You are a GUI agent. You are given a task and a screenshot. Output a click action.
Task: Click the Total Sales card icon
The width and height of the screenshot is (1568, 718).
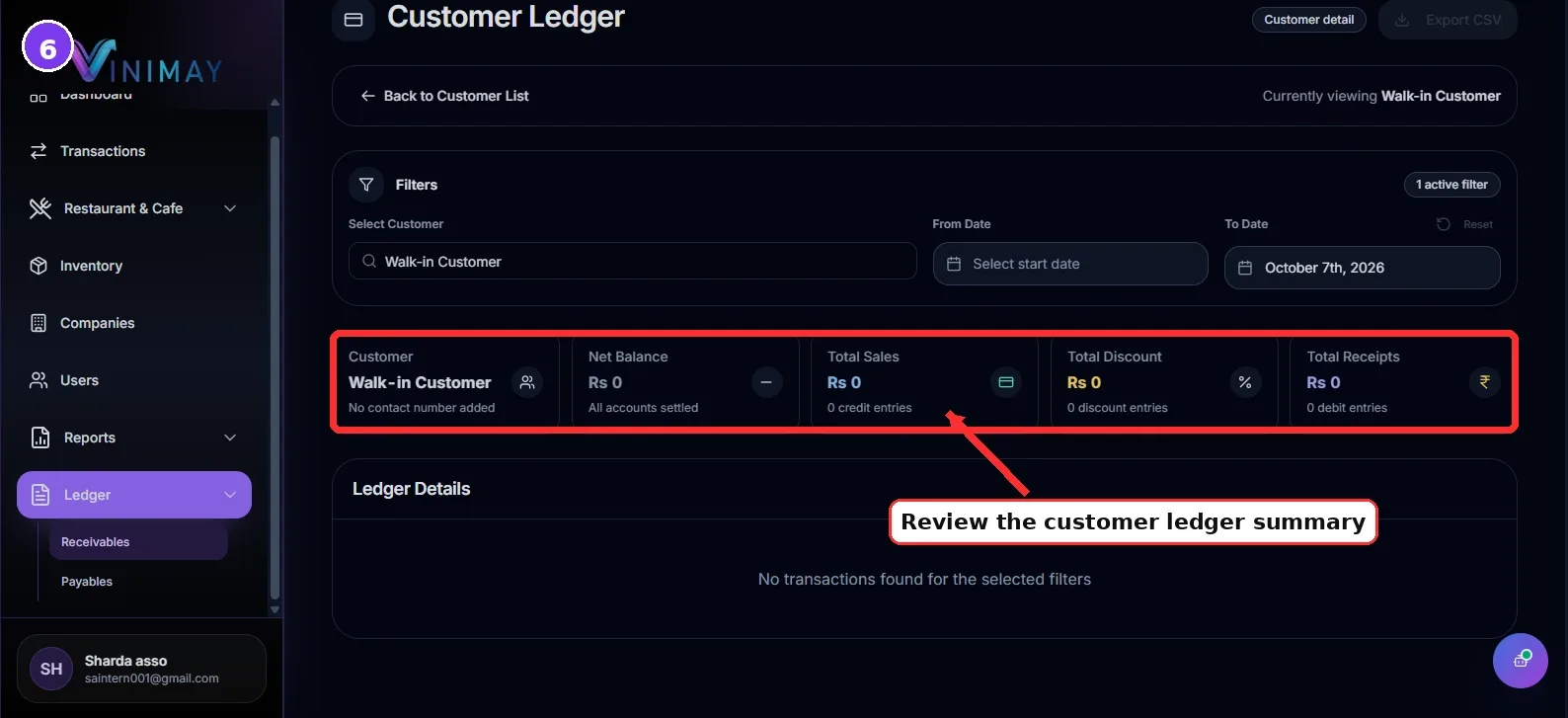pos(1006,382)
